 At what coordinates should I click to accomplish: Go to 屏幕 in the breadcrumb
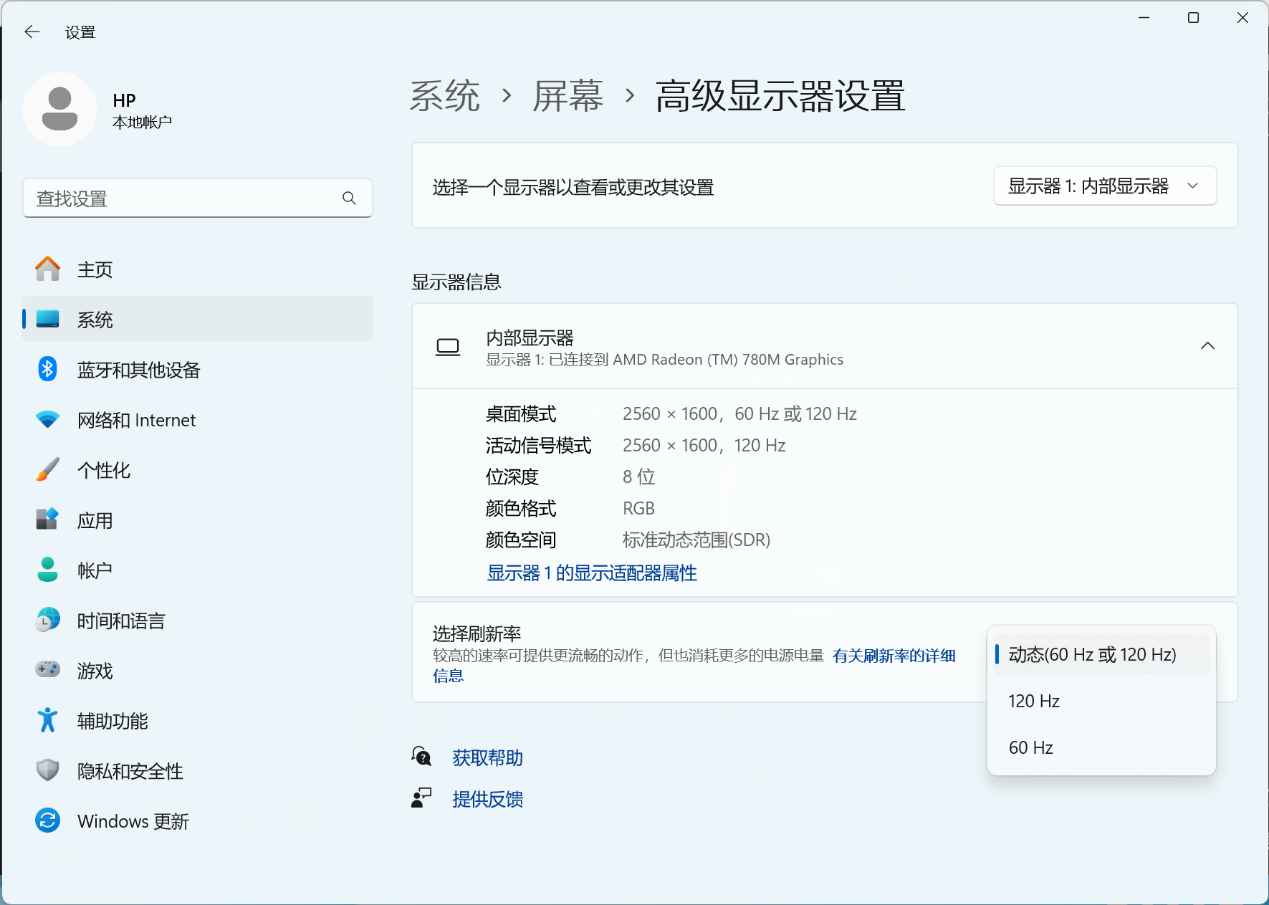[x=567, y=96]
